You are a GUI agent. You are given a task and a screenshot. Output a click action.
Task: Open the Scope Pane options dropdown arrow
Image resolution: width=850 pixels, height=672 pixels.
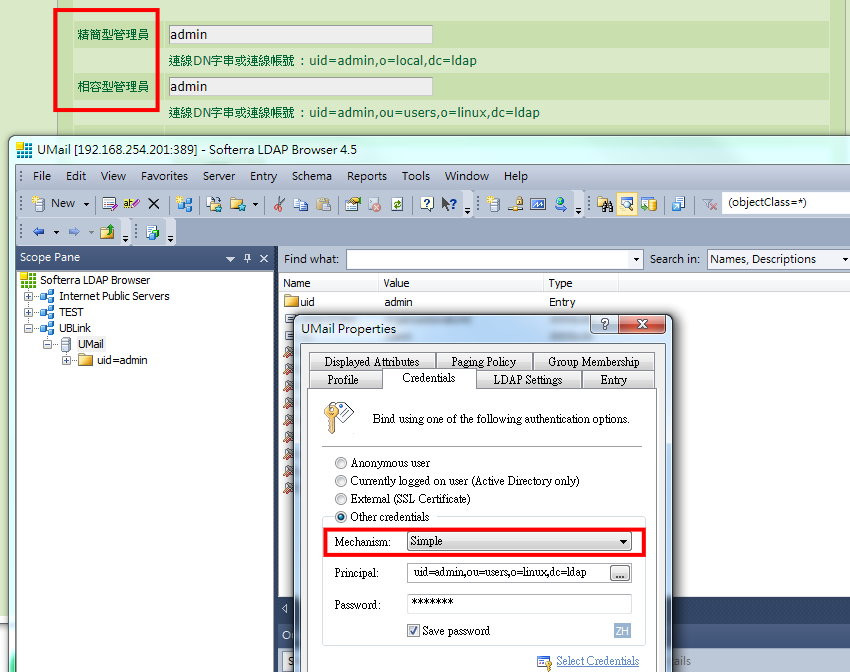pyautogui.click(x=230, y=259)
